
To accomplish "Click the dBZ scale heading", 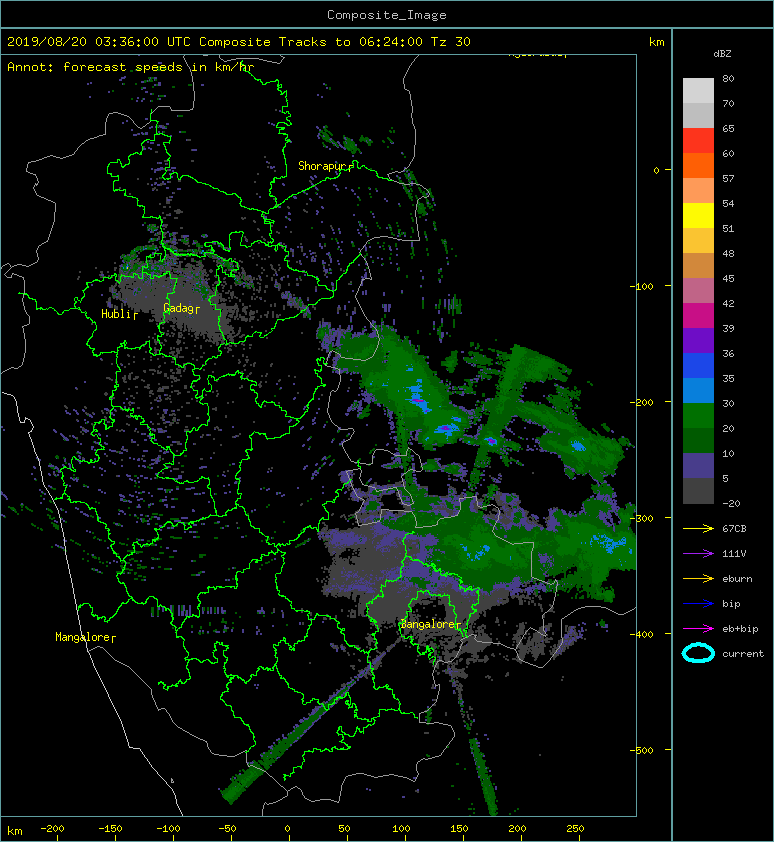I will point(722,54).
